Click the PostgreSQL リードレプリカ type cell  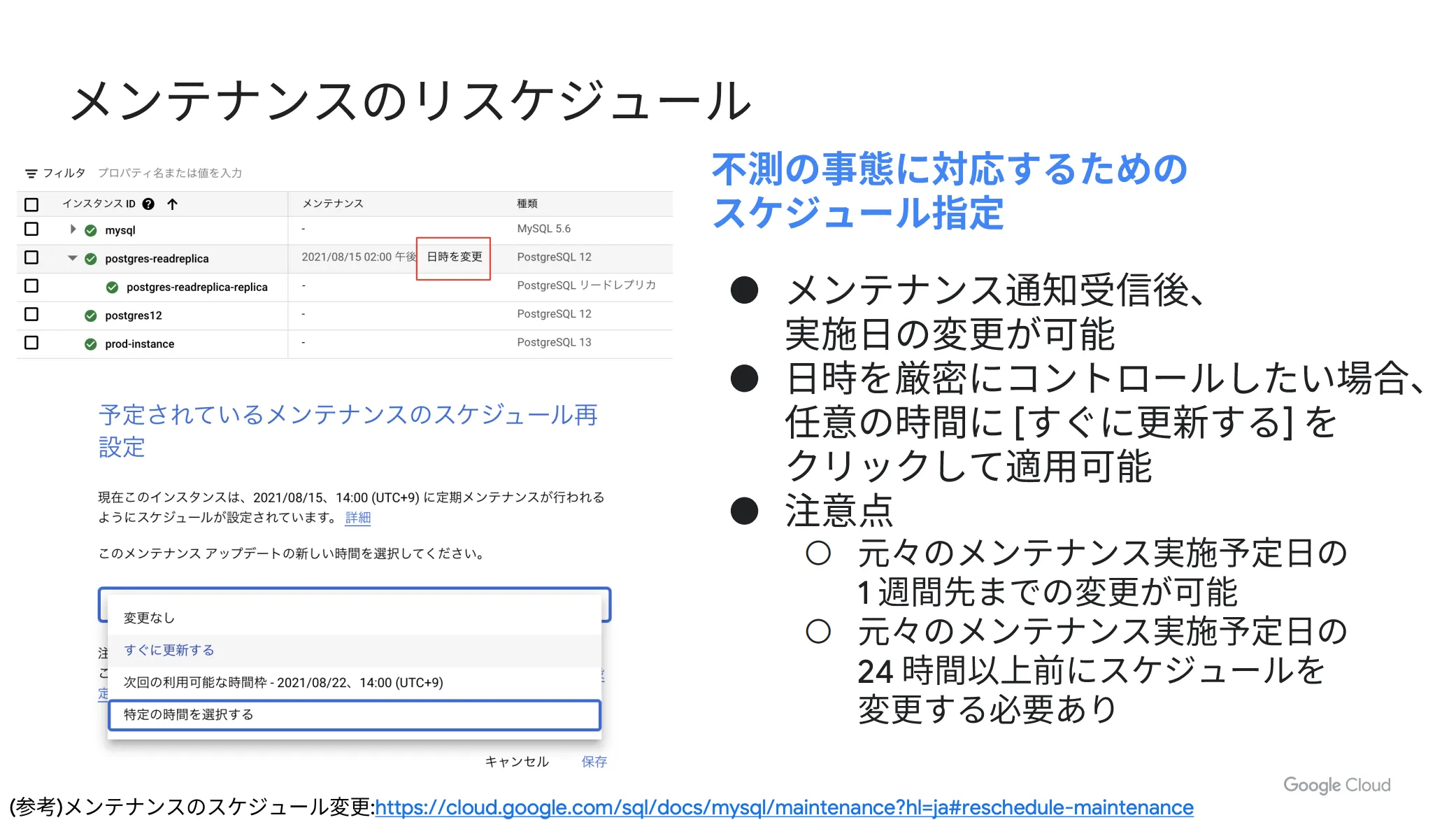[587, 285]
